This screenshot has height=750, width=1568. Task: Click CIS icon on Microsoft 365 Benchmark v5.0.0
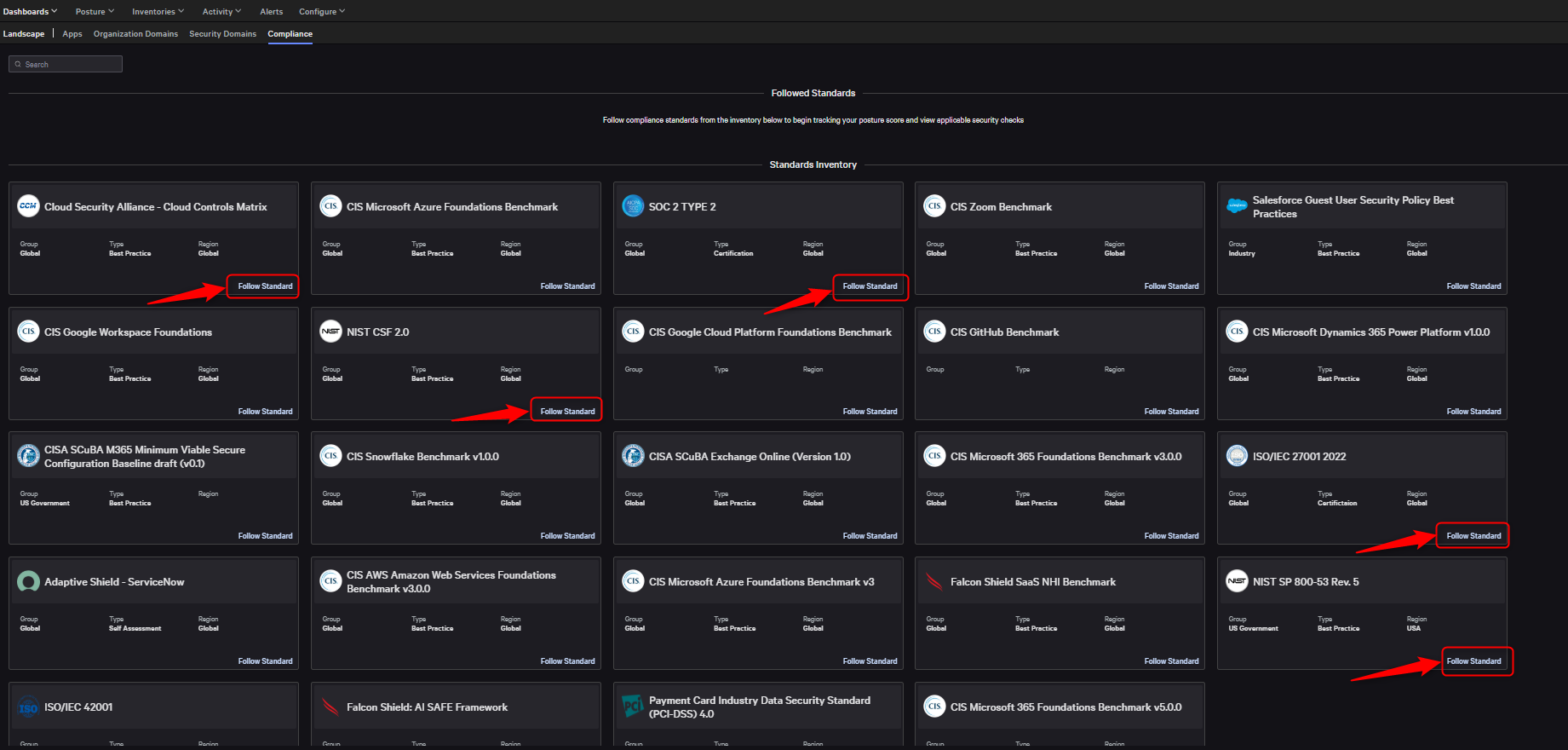[x=934, y=706]
